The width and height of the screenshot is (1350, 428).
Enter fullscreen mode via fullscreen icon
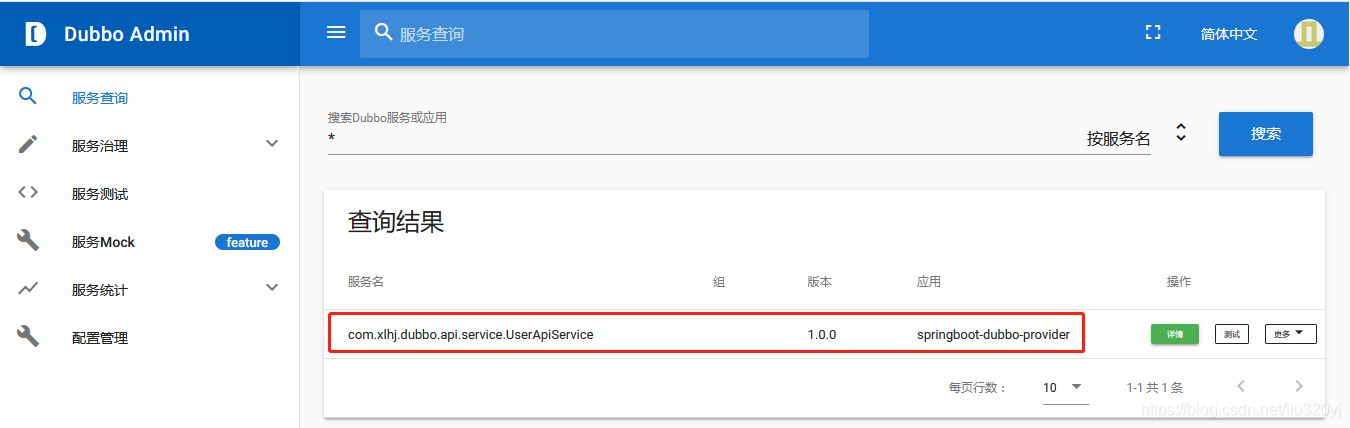click(x=1153, y=32)
